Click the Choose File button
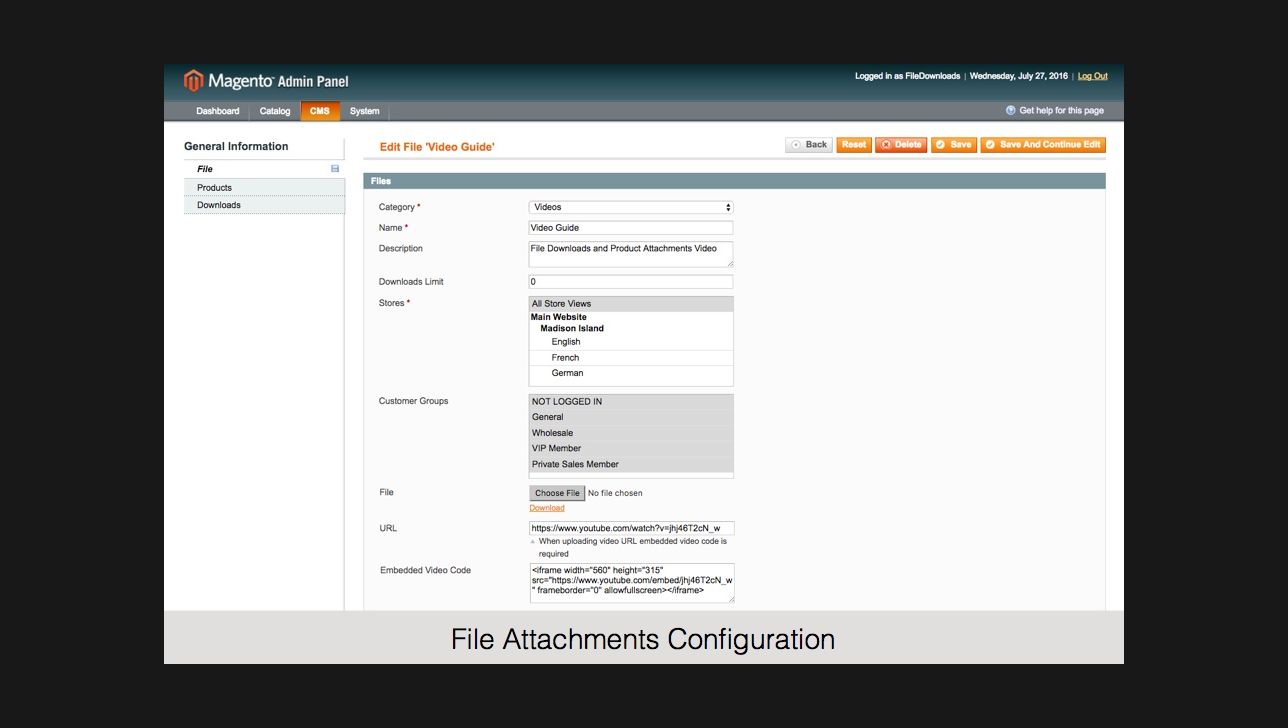 [557, 493]
